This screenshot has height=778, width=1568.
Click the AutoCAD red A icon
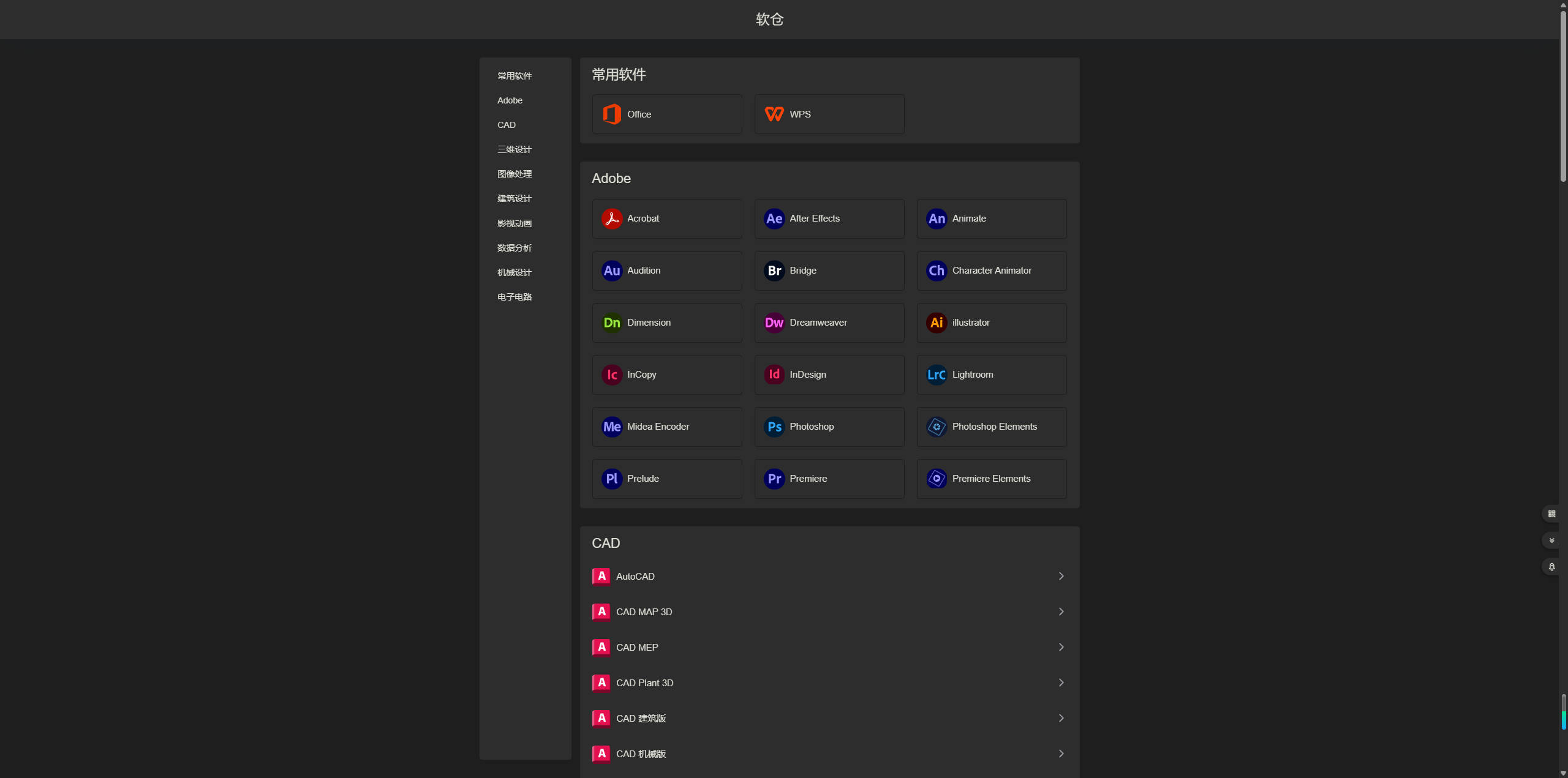[601, 576]
